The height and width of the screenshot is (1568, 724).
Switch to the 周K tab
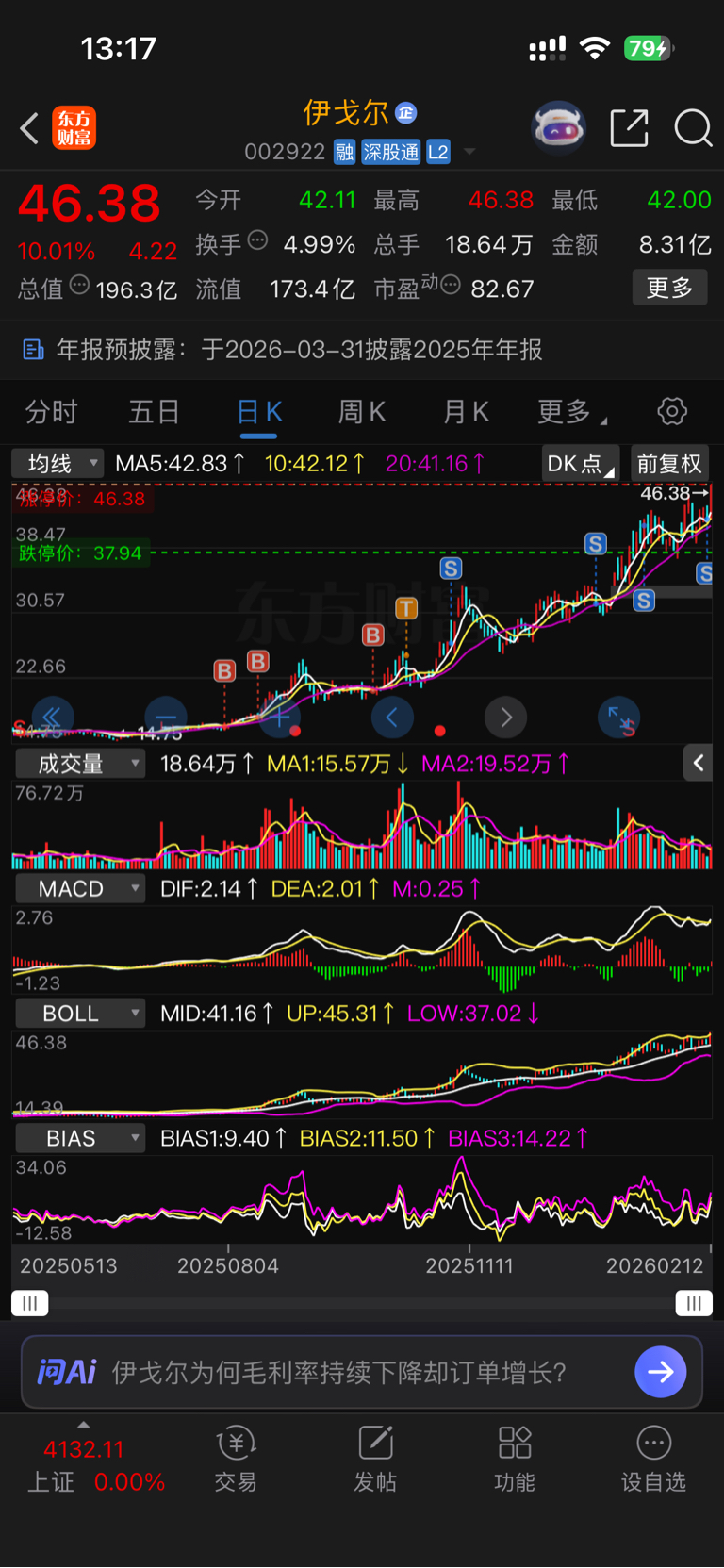point(362,412)
